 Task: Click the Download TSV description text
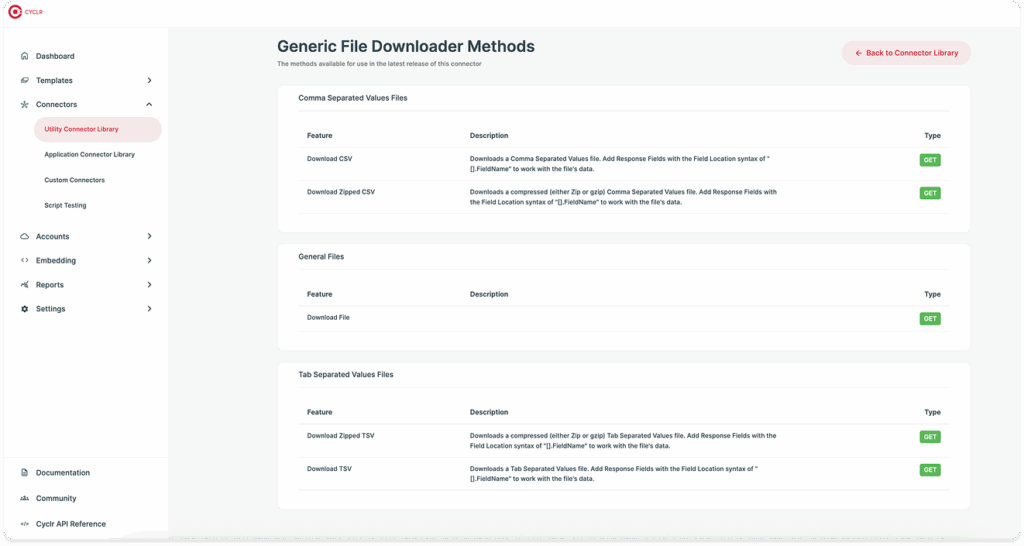point(614,474)
